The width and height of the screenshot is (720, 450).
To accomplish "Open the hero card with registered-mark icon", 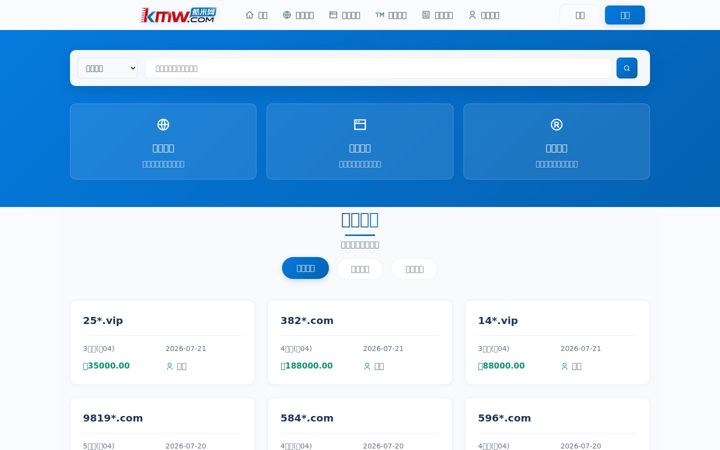I will (557, 141).
